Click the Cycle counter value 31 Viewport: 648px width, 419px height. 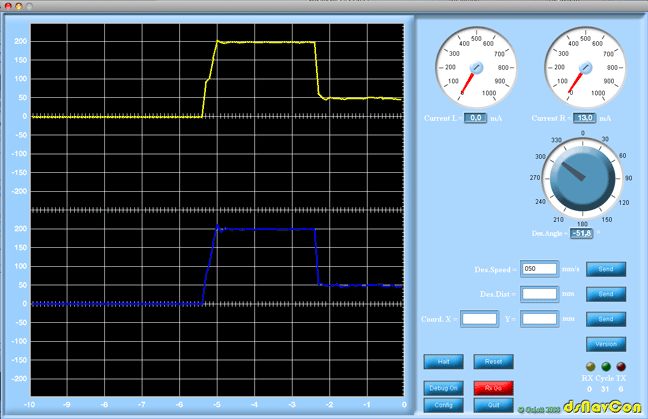tap(605, 389)
